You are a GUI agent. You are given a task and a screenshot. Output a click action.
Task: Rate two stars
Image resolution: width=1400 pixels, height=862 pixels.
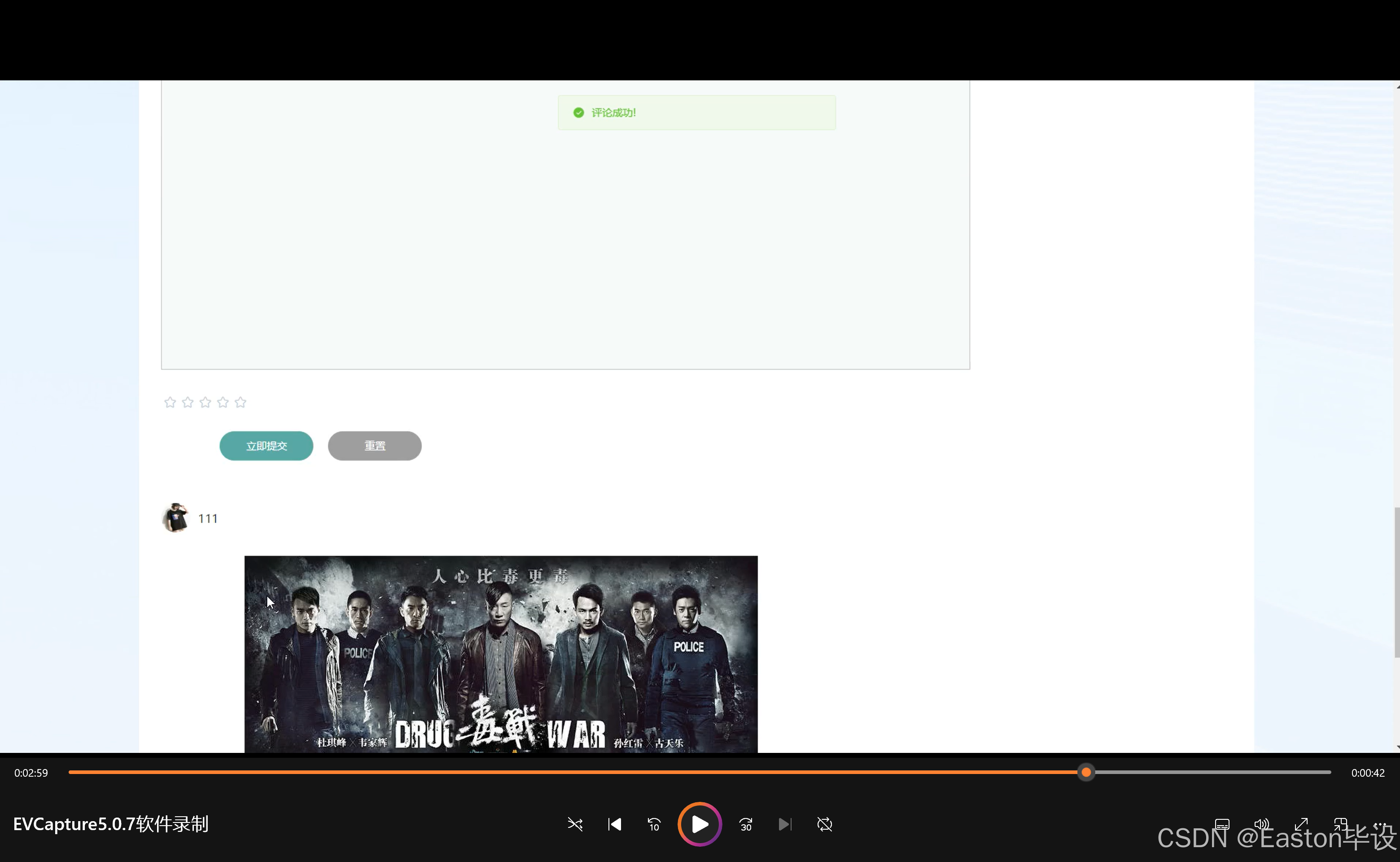click(x=188, y=403)
